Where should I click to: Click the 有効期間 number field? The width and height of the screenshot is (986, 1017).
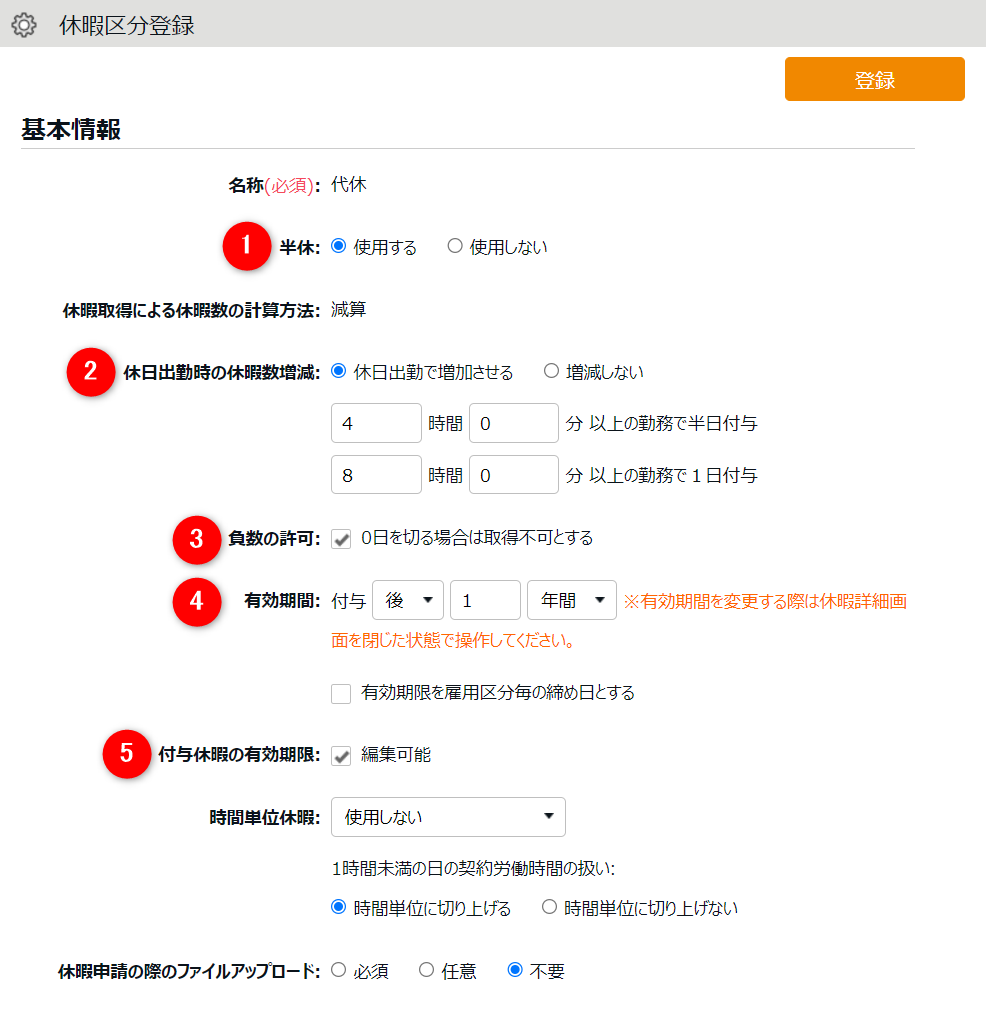[485, 601]
